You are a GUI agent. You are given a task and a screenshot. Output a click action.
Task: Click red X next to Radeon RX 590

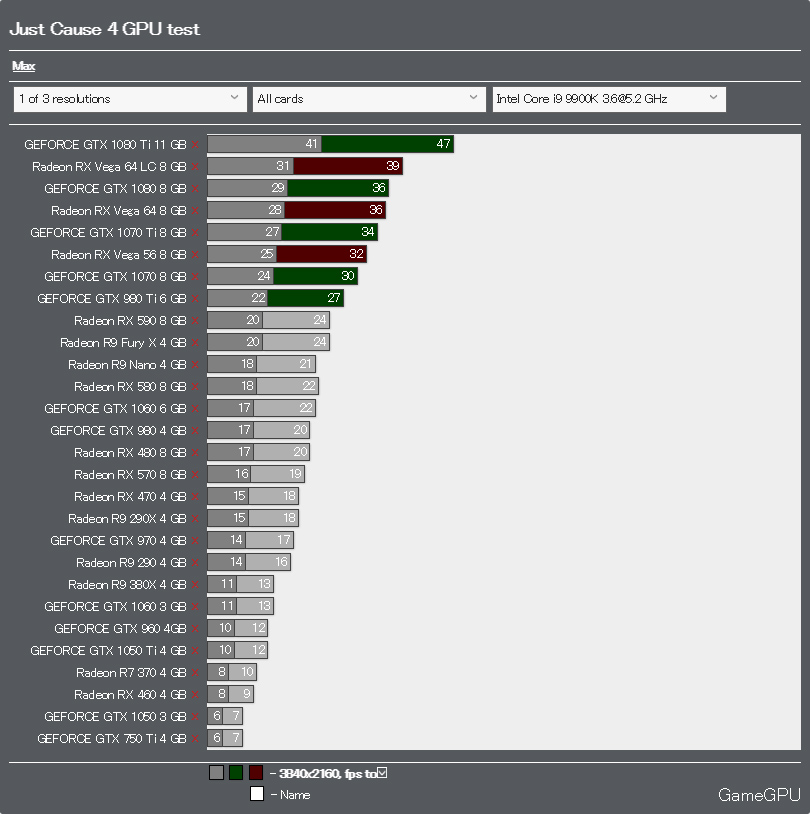(197, 321)
